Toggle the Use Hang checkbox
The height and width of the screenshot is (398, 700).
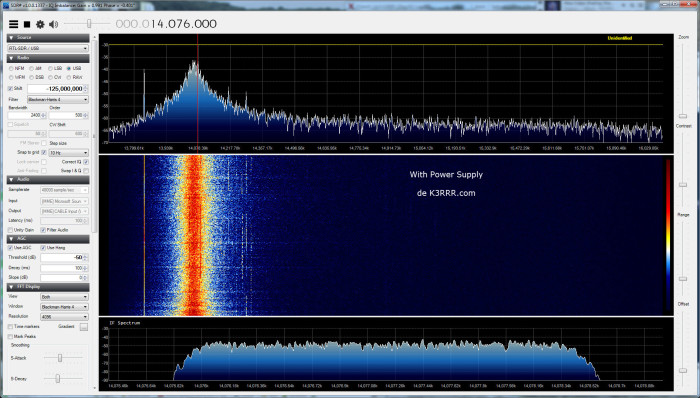(x=43, y=248)
